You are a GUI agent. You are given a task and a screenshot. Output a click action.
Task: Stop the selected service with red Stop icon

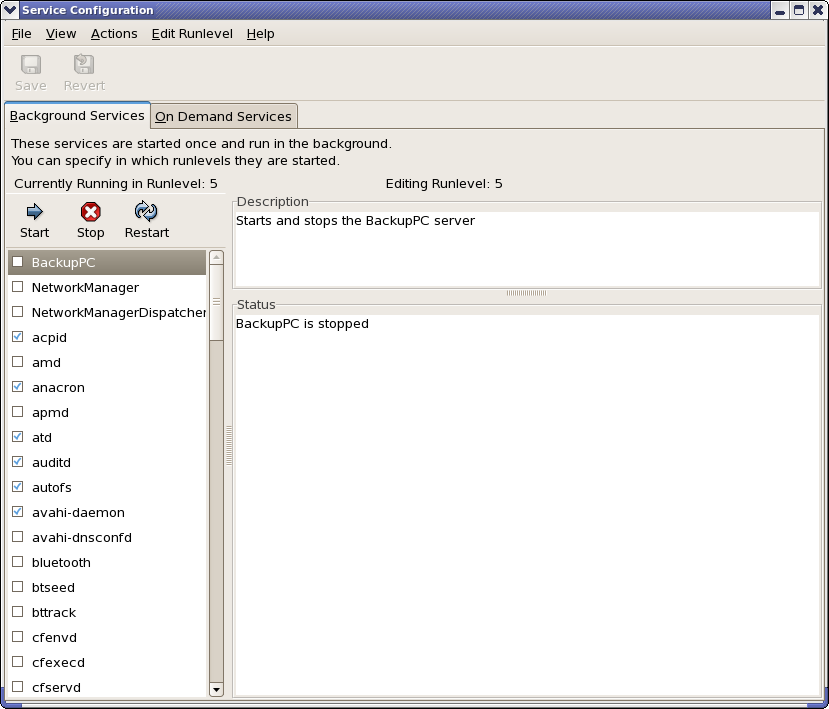click(x=90, y=212)
